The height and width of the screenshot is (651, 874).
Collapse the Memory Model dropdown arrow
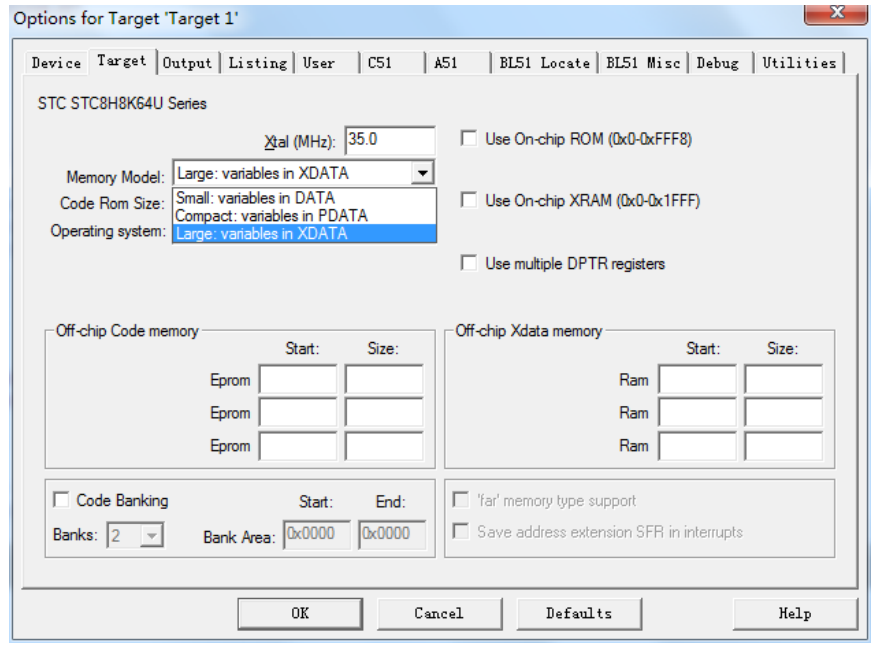pos(423,173)
